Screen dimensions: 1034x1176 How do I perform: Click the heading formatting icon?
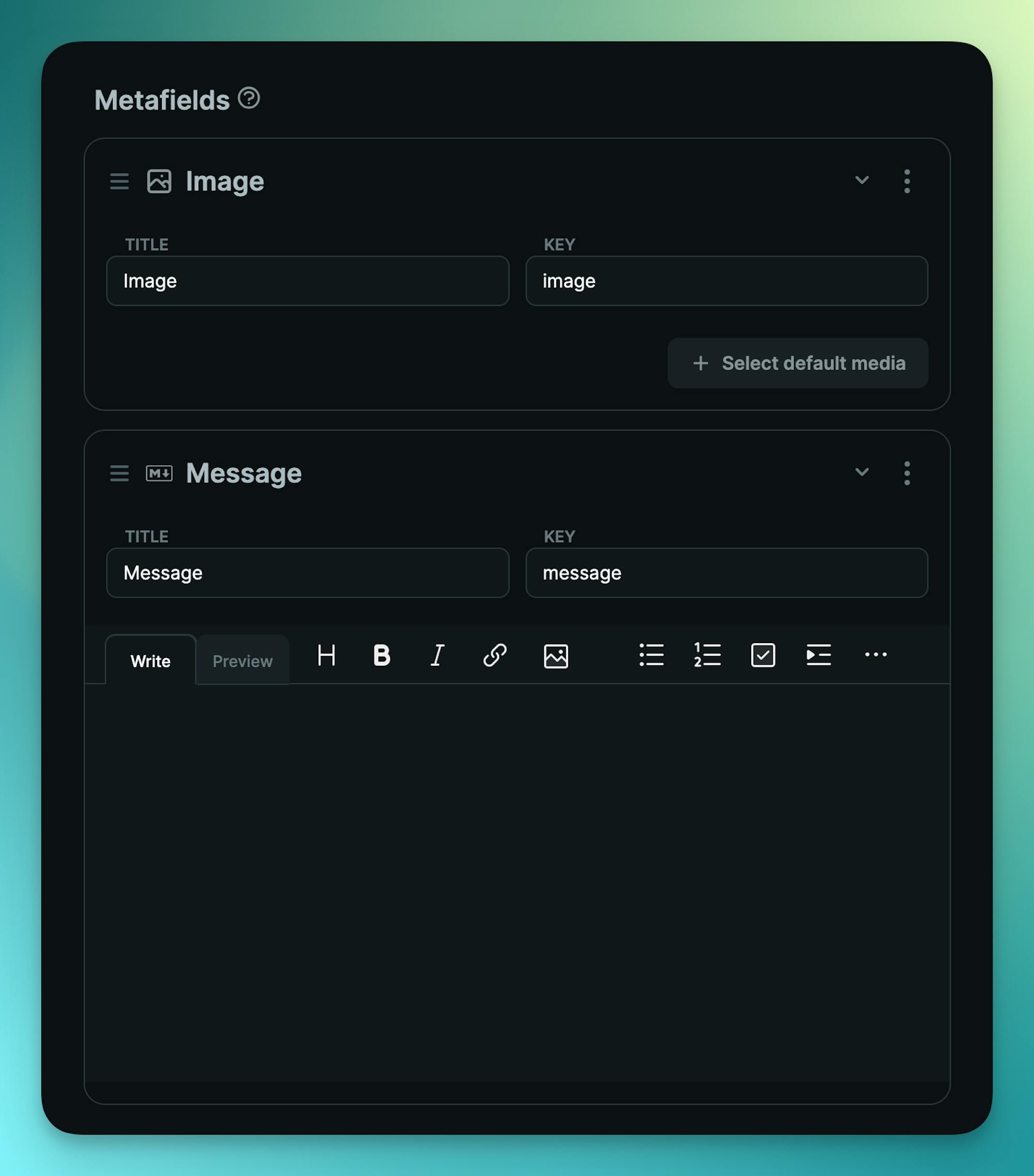pos(326,656)
